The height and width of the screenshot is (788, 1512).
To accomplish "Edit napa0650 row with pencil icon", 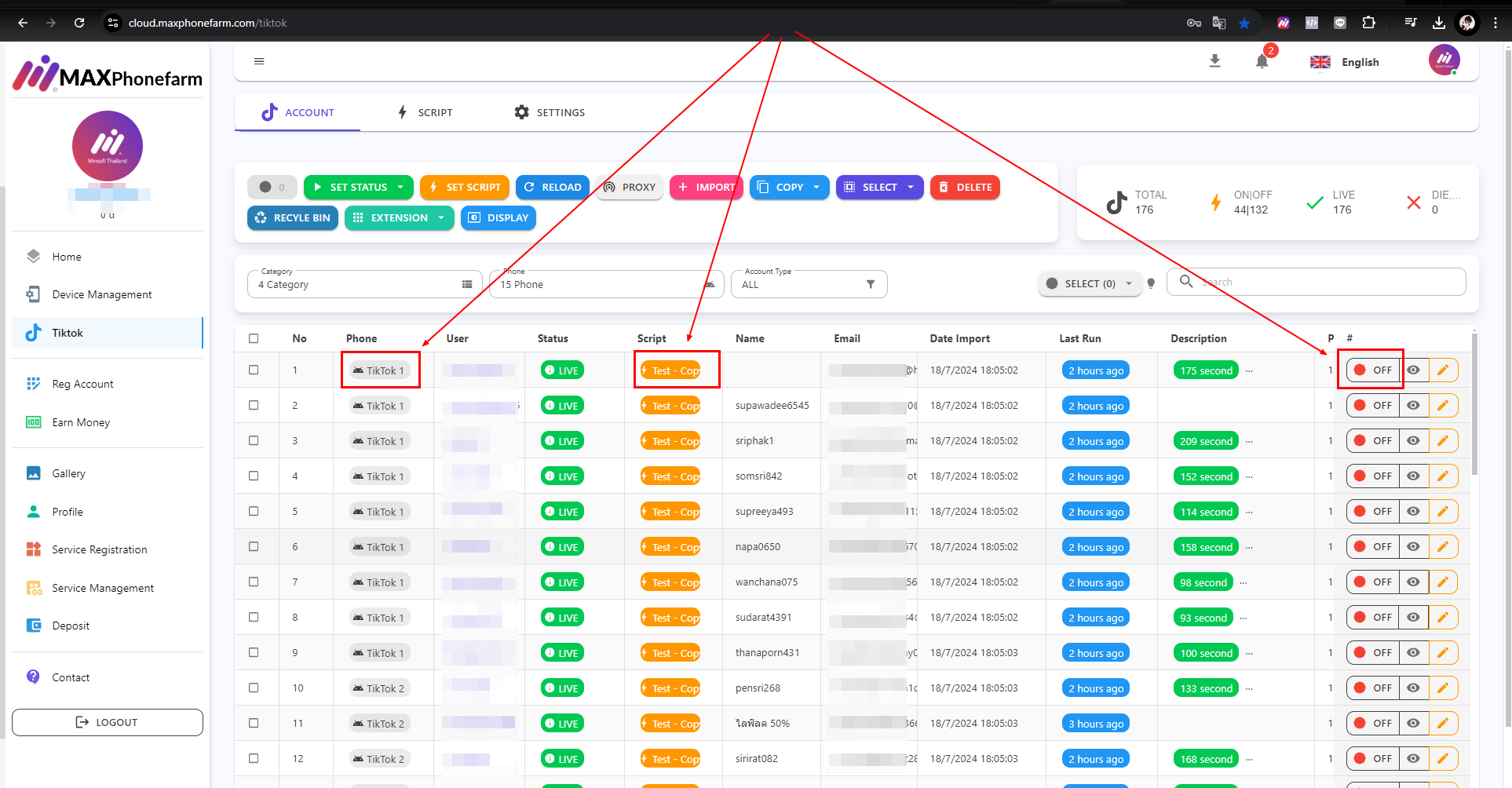I will tap(1443, 546).
